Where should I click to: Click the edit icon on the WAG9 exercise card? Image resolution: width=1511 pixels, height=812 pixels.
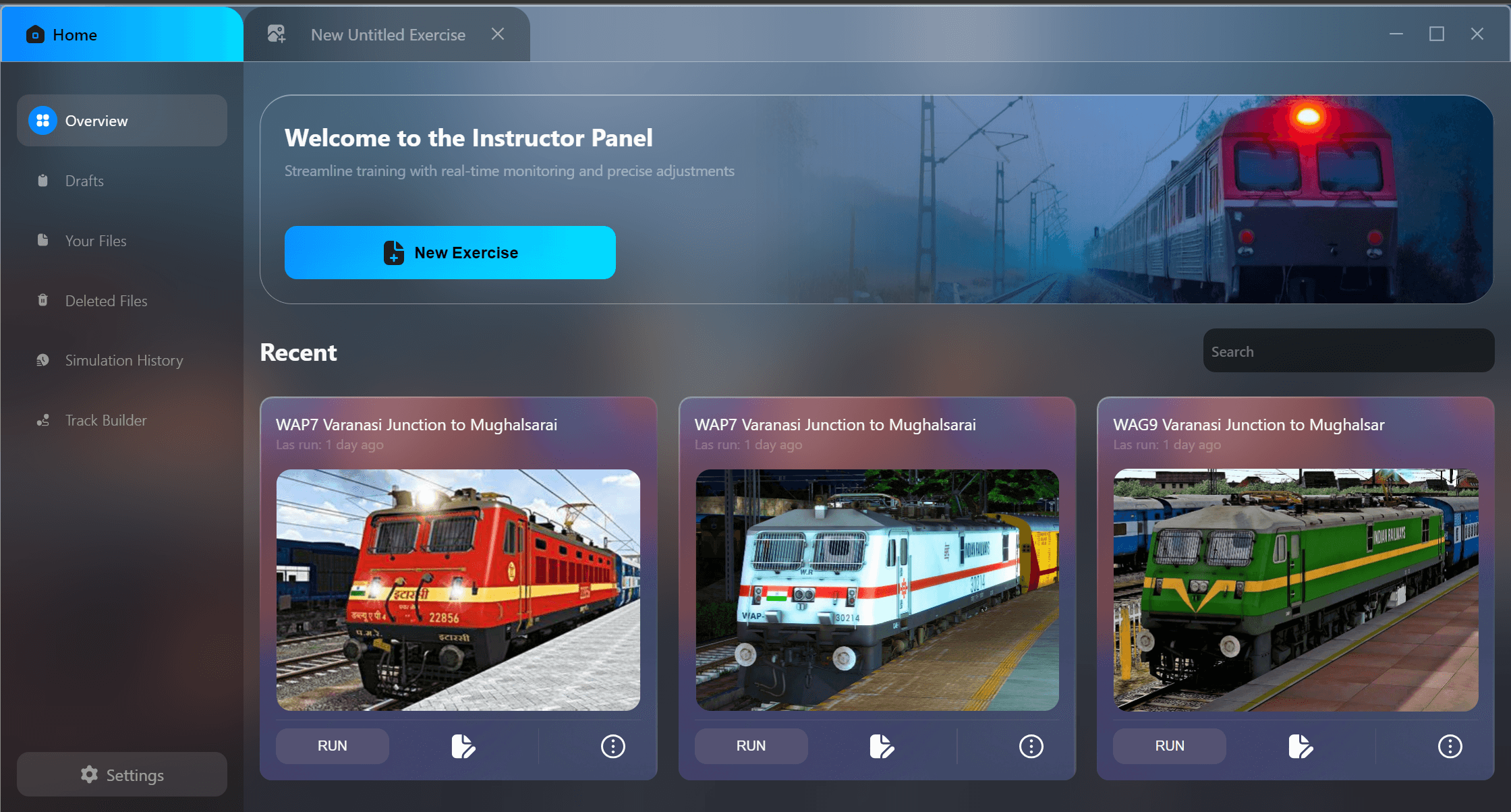pos(1301,746)
